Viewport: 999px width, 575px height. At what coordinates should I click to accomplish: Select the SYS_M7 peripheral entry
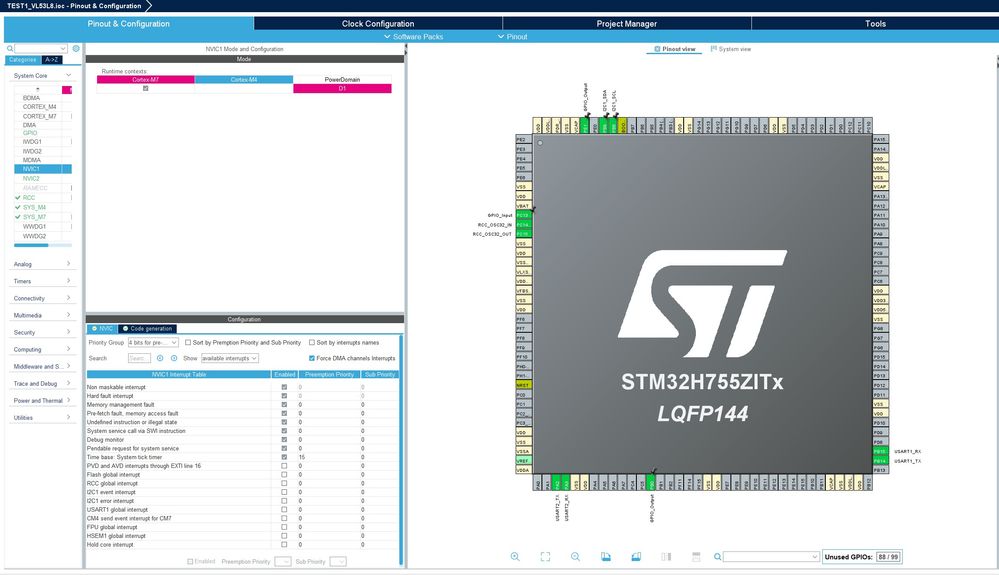point(34,217)
